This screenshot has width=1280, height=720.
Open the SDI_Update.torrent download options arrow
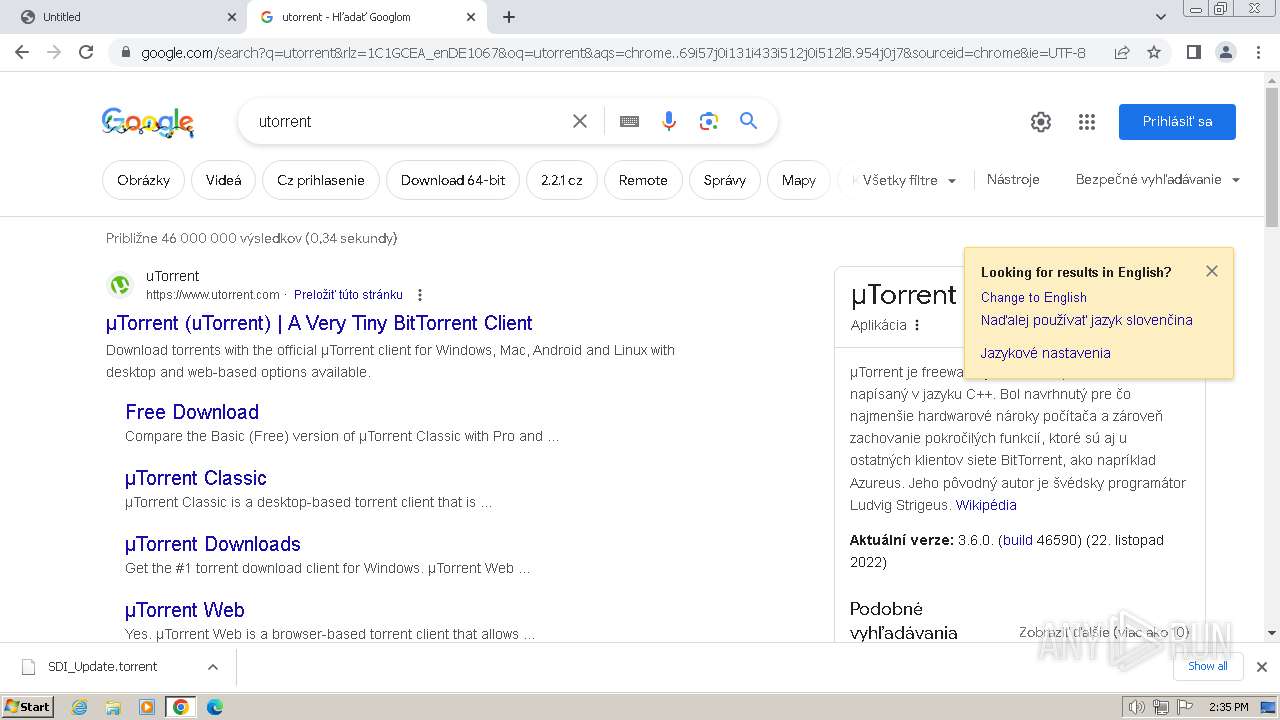[x=212, y=667]
